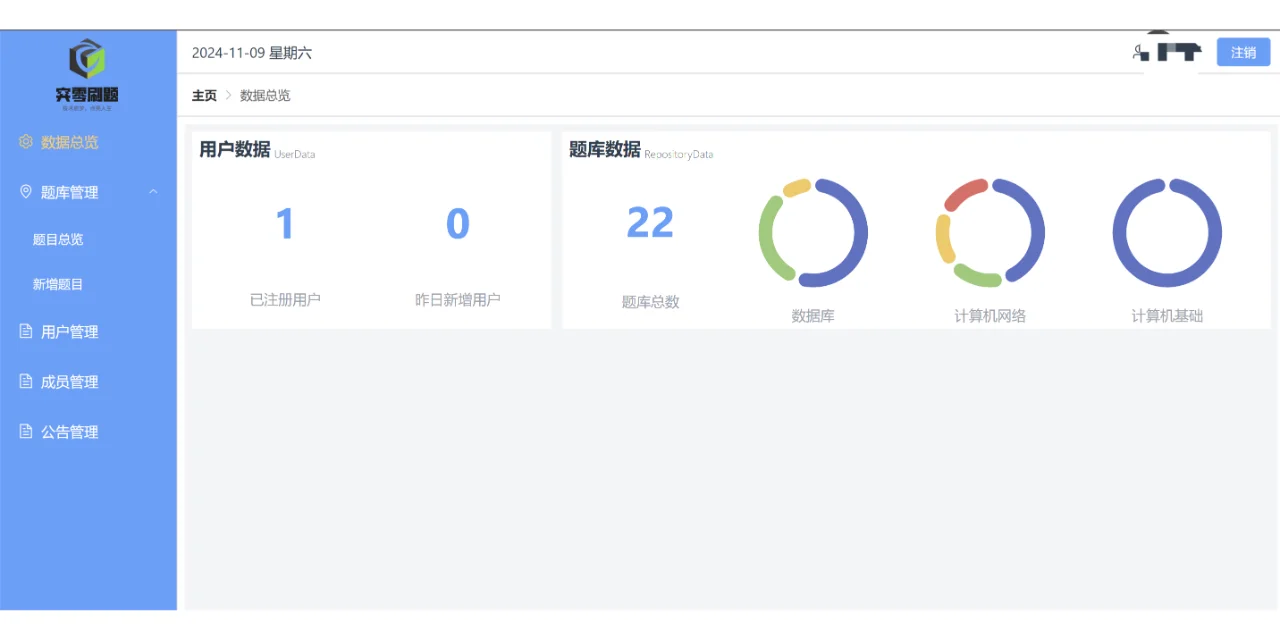Navigate to 主页 via the breadcrumb link

click(204, 95)
